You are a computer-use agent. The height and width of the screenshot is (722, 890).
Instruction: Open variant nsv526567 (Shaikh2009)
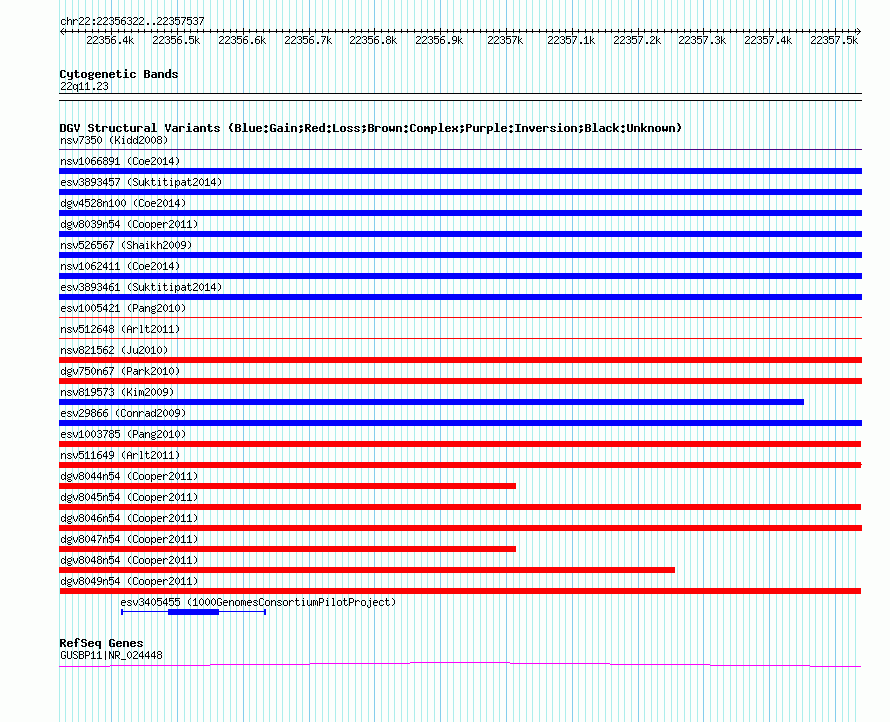click(x=126, y=245)
